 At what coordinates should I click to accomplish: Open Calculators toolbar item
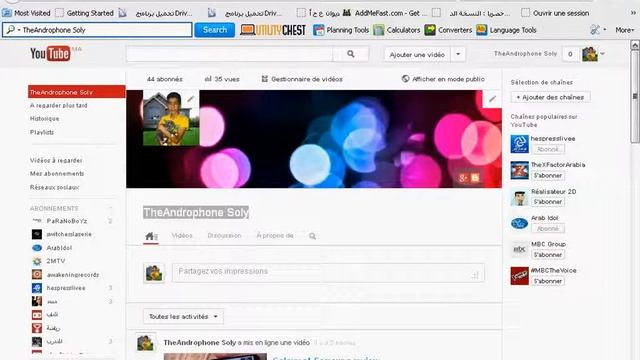click(397, 30)
